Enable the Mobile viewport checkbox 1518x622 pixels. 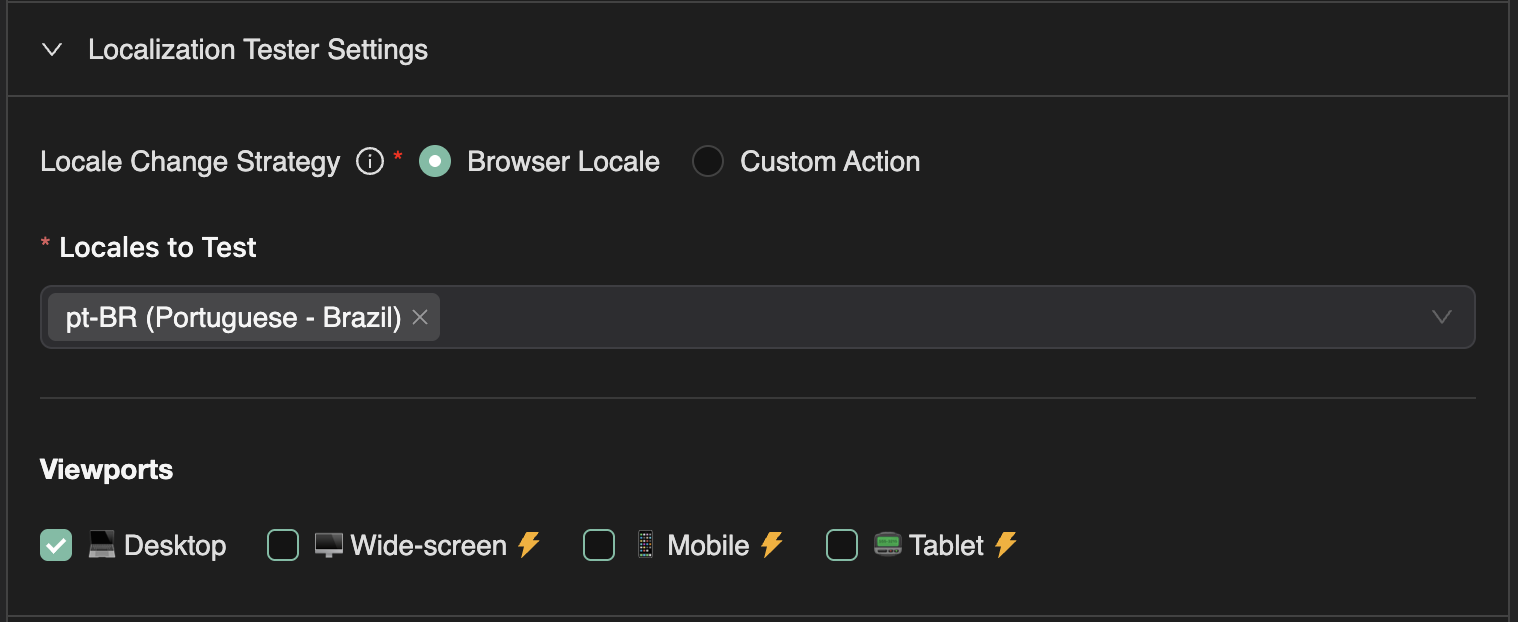[599, 545]
